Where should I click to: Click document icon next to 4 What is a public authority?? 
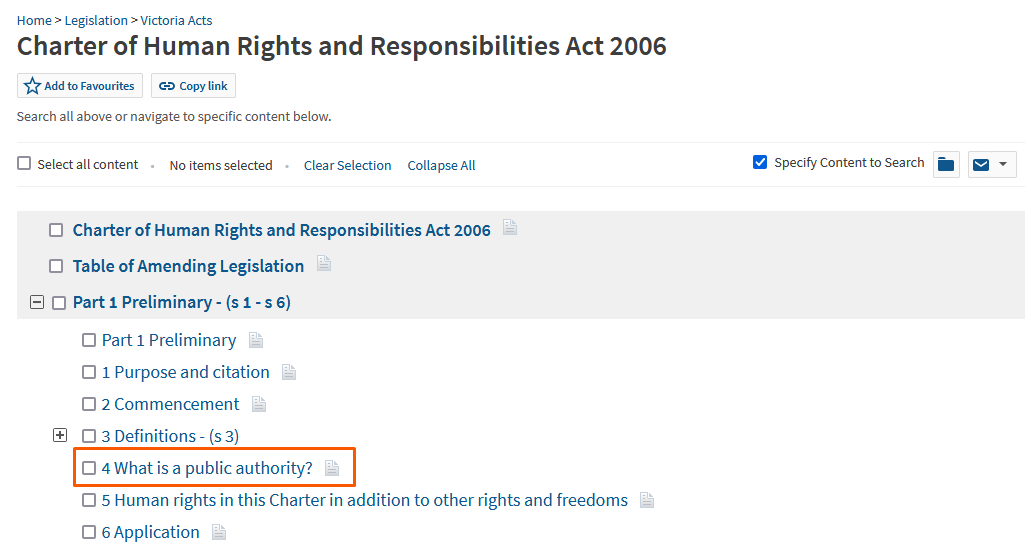[x=332, y=468]
